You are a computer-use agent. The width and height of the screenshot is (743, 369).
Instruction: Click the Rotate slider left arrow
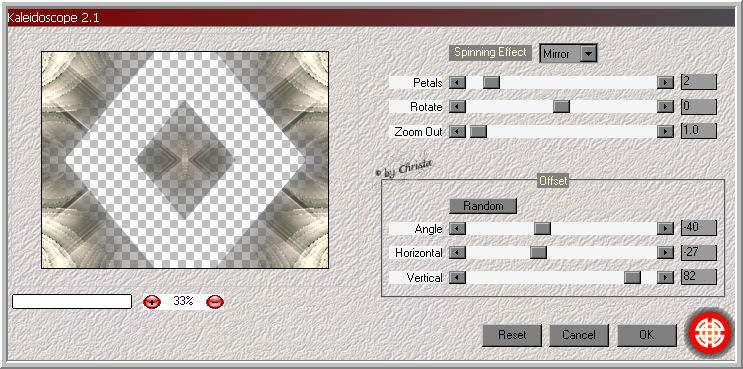tap(457, 107)
